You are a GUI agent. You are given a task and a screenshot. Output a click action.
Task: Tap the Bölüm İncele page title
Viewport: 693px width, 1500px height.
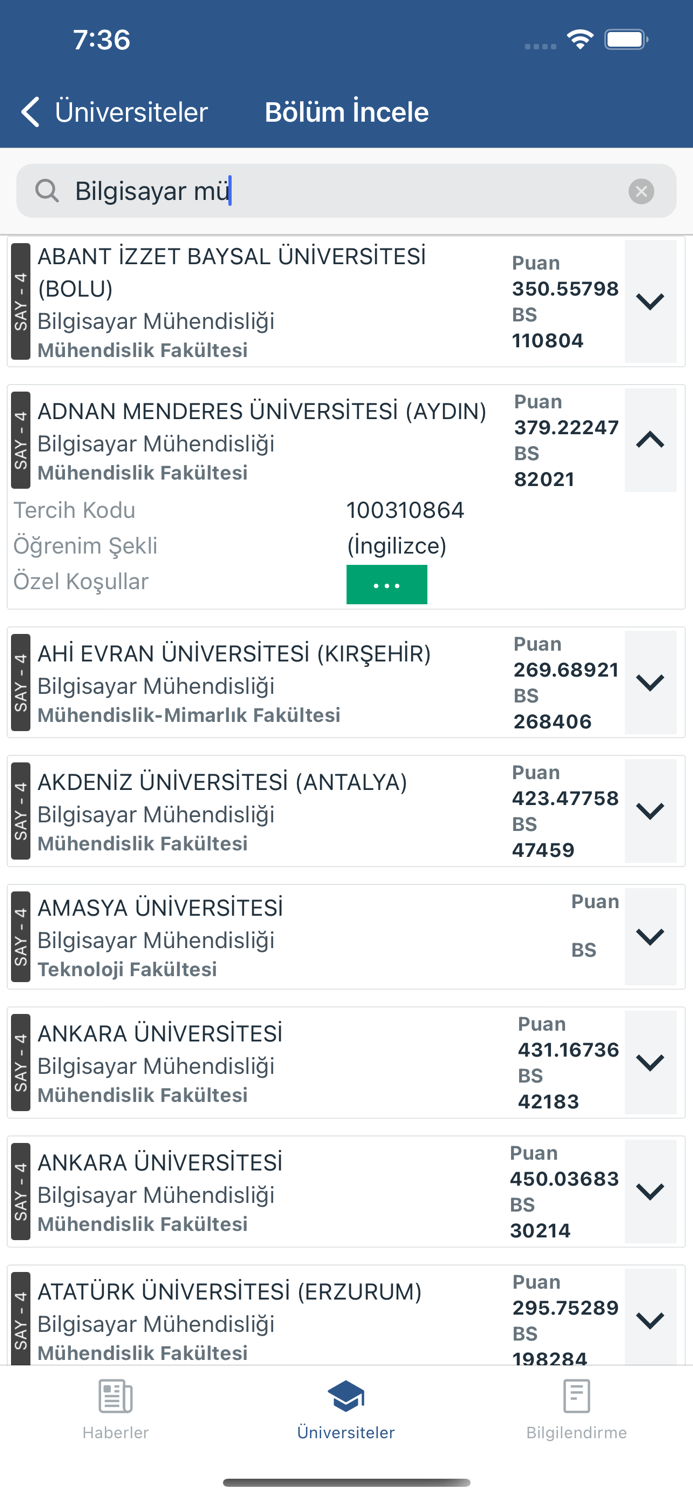[x=346, y=112]
